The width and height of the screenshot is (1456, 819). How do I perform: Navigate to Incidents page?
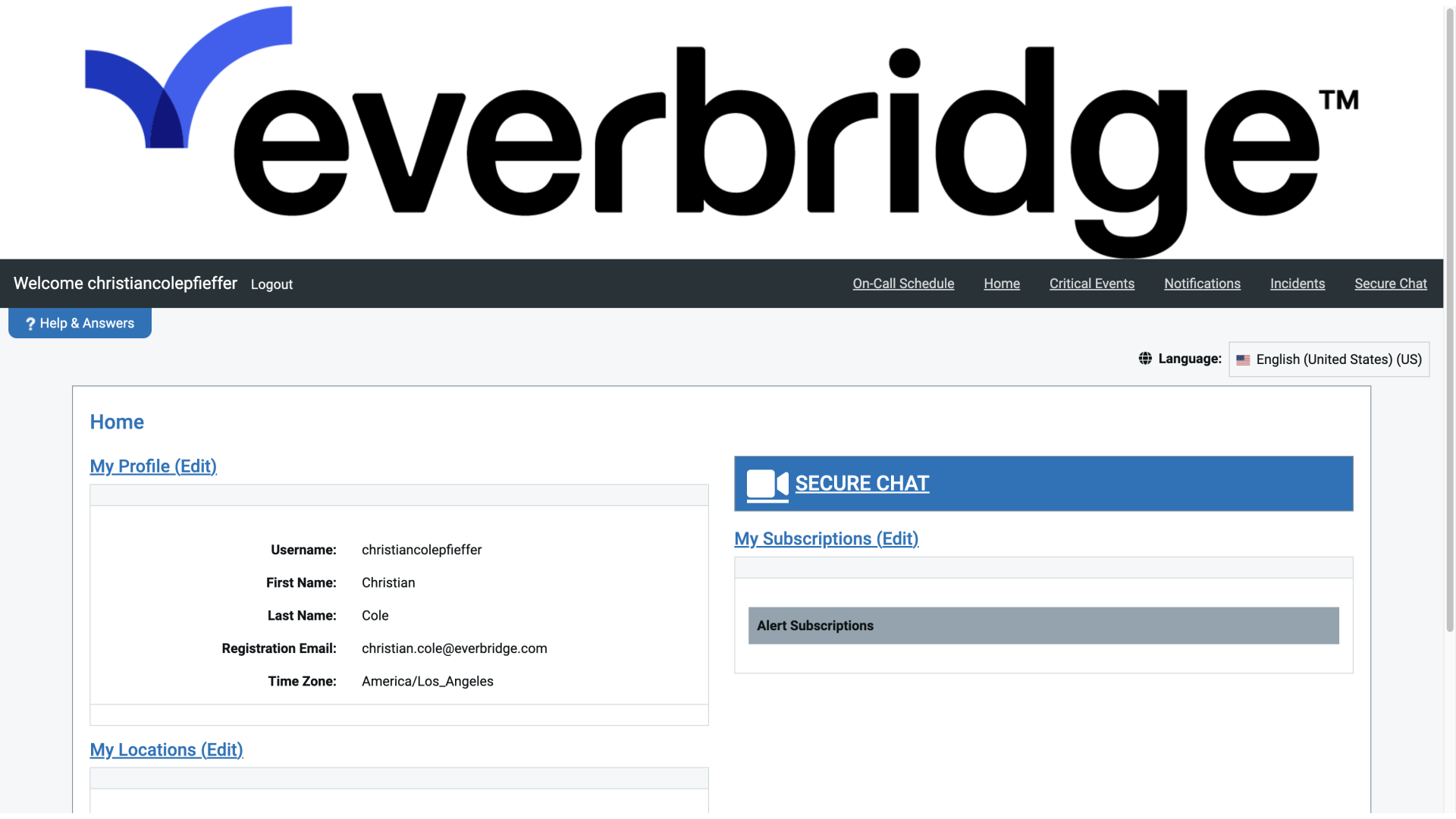(x=1297, y=283)
